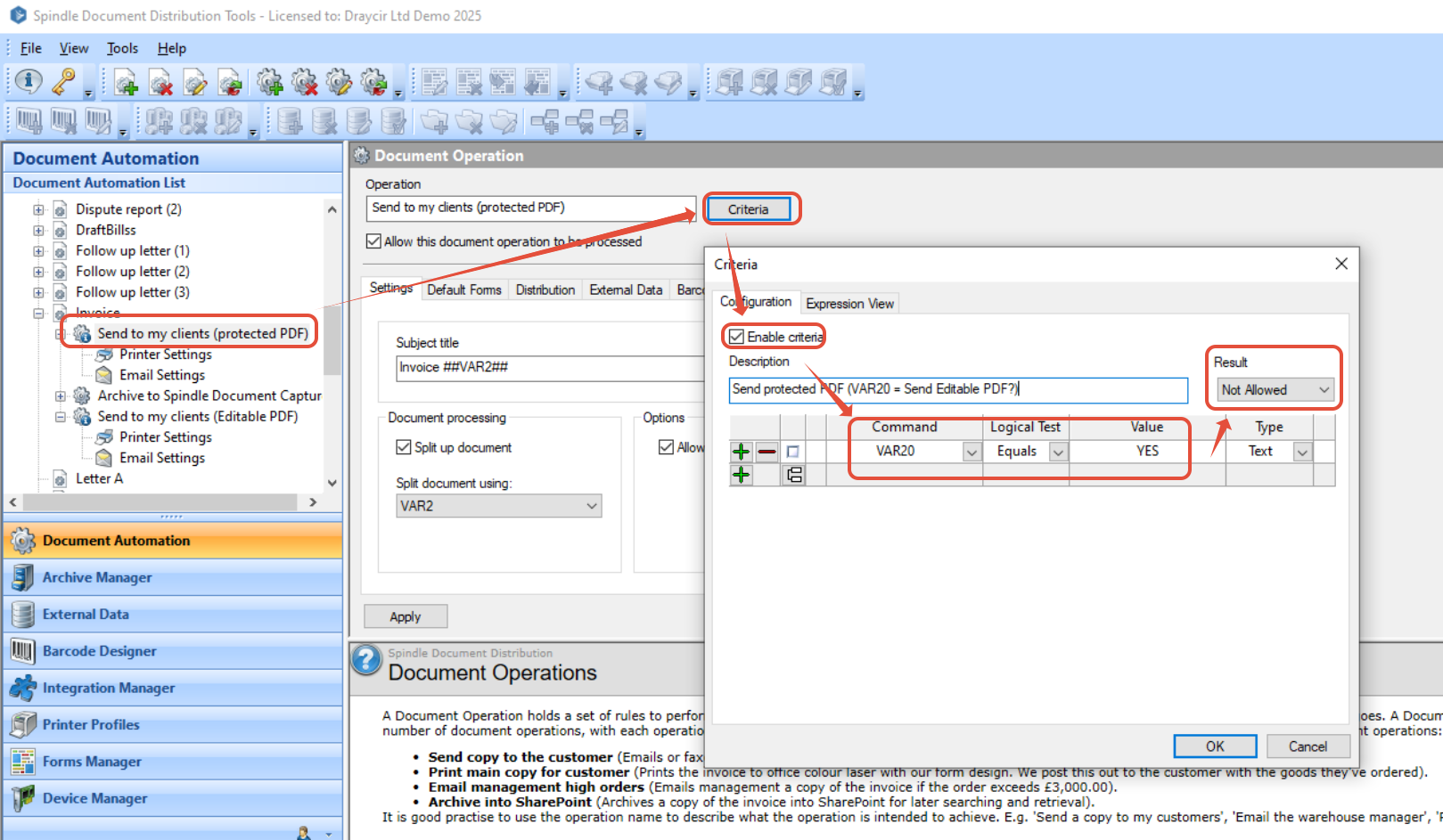
Task: Switch to the Default Forms tab
Action: tap(464, 290)
